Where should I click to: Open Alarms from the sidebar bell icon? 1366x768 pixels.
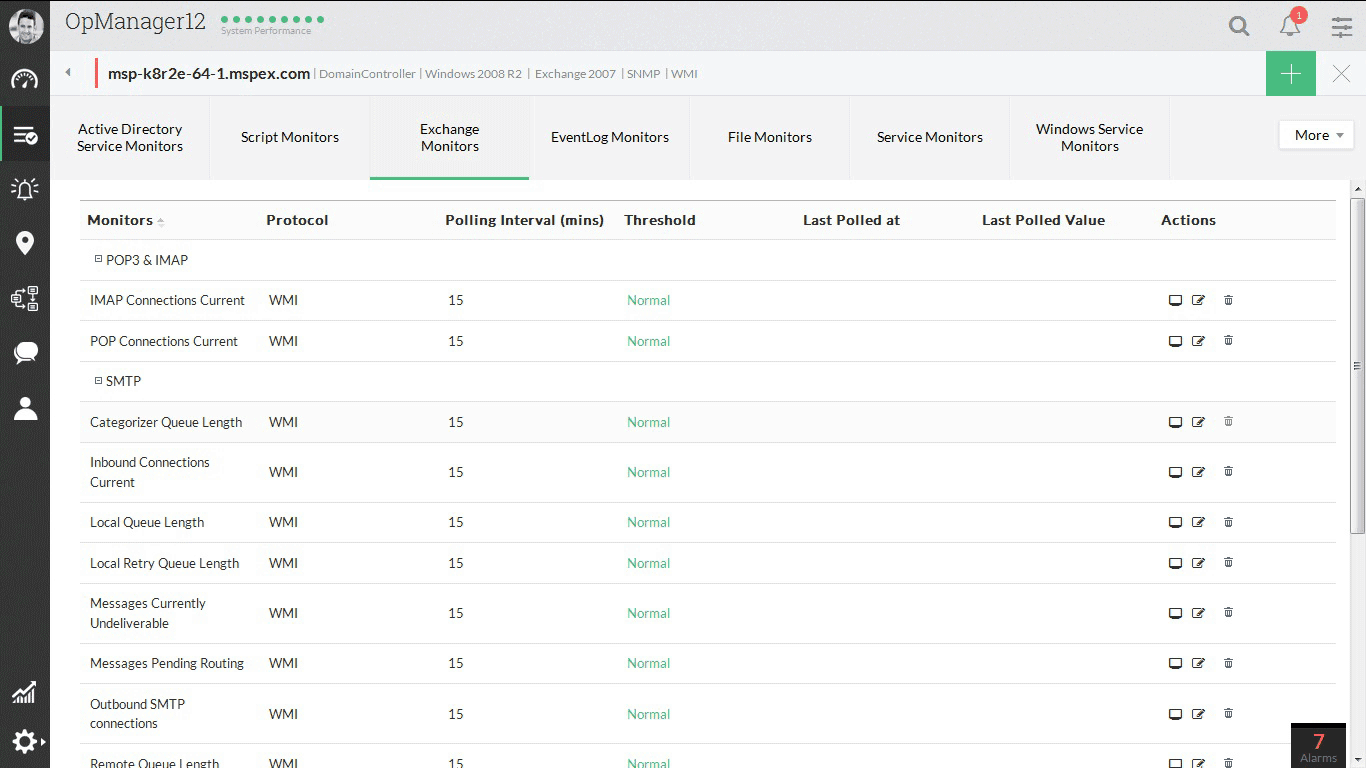(25, 188)
